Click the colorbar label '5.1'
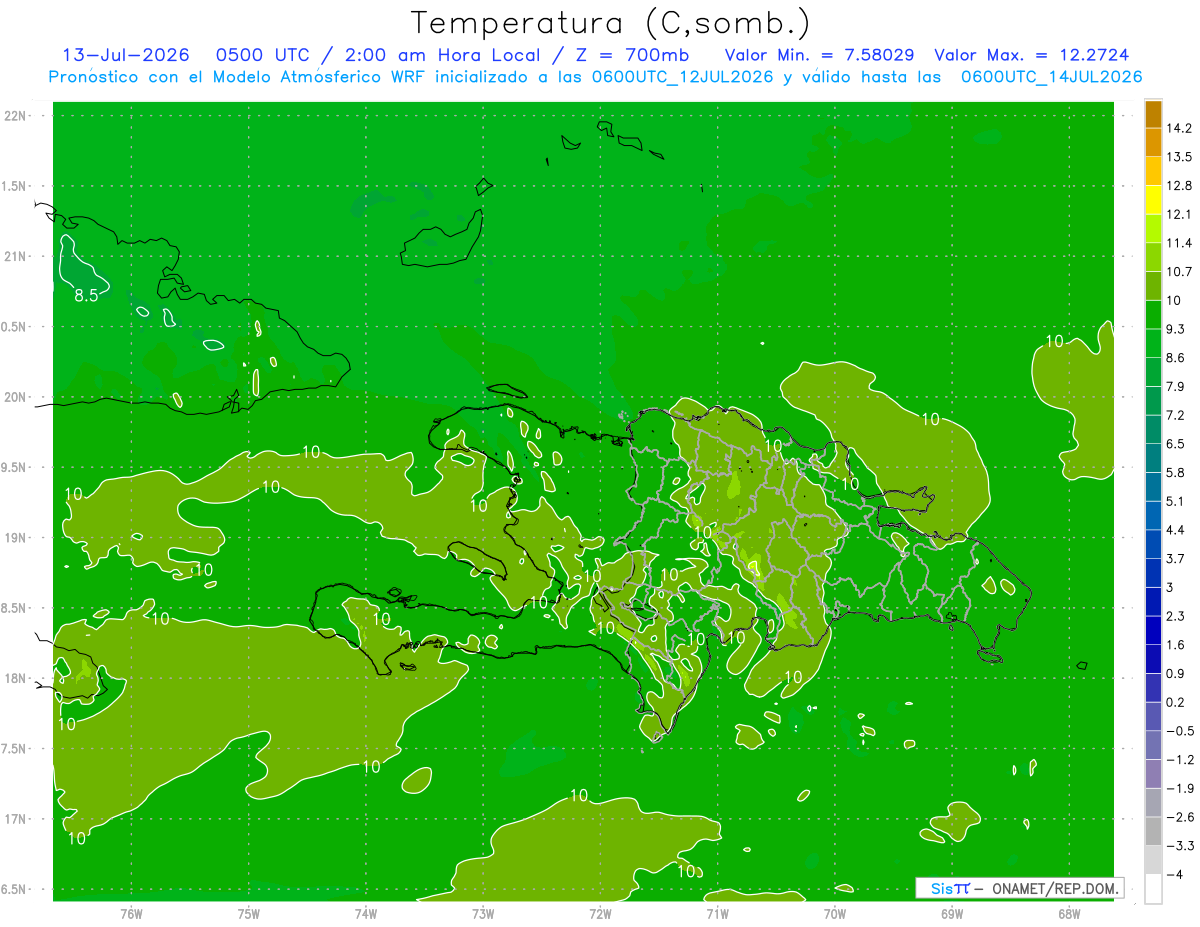The width and height of the screenshot is (1200, 927). [1177, 501]
